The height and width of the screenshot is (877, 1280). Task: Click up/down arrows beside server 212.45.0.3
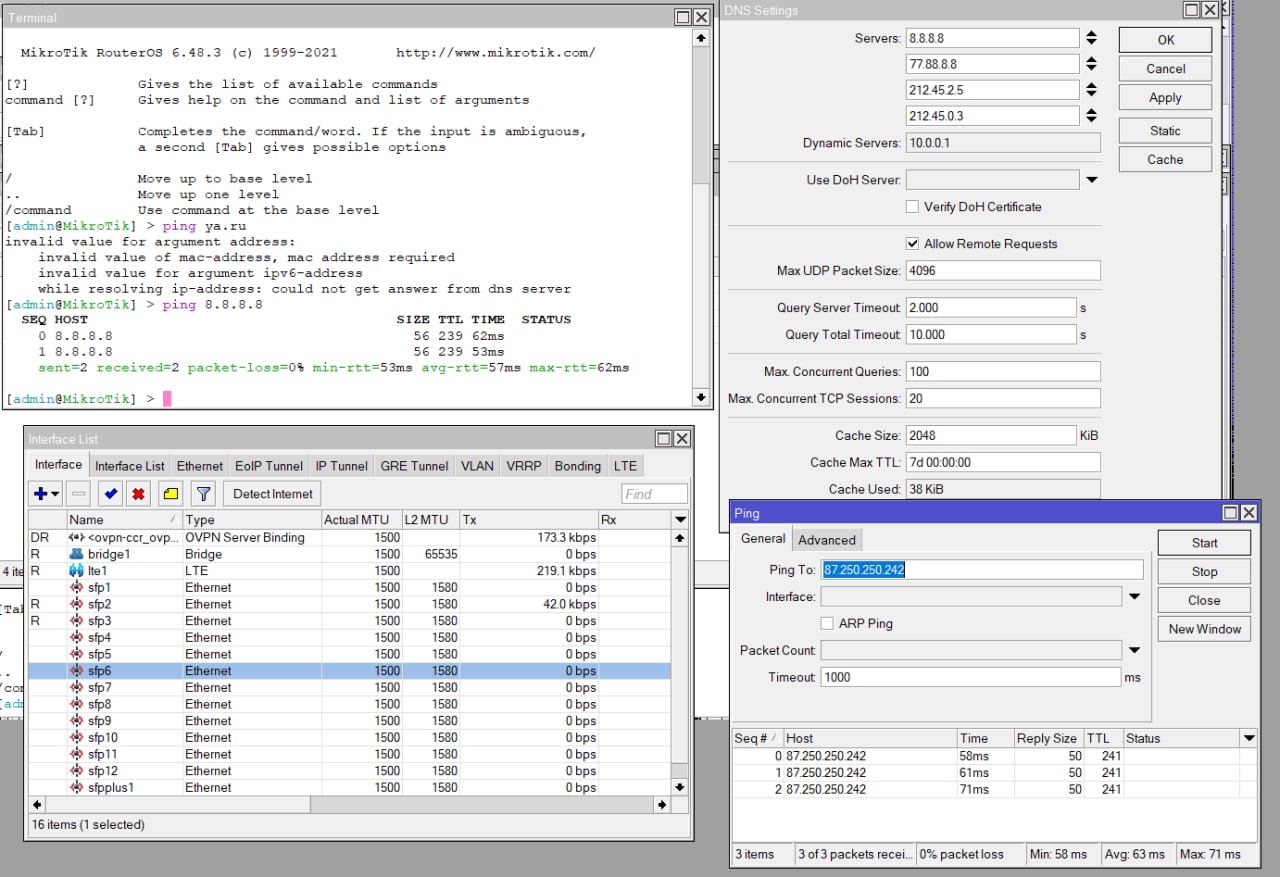click(1091, 116)
